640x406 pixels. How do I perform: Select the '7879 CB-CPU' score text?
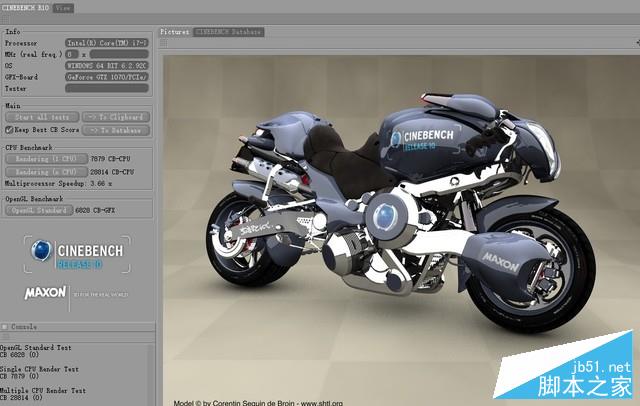tap(110, 159)
